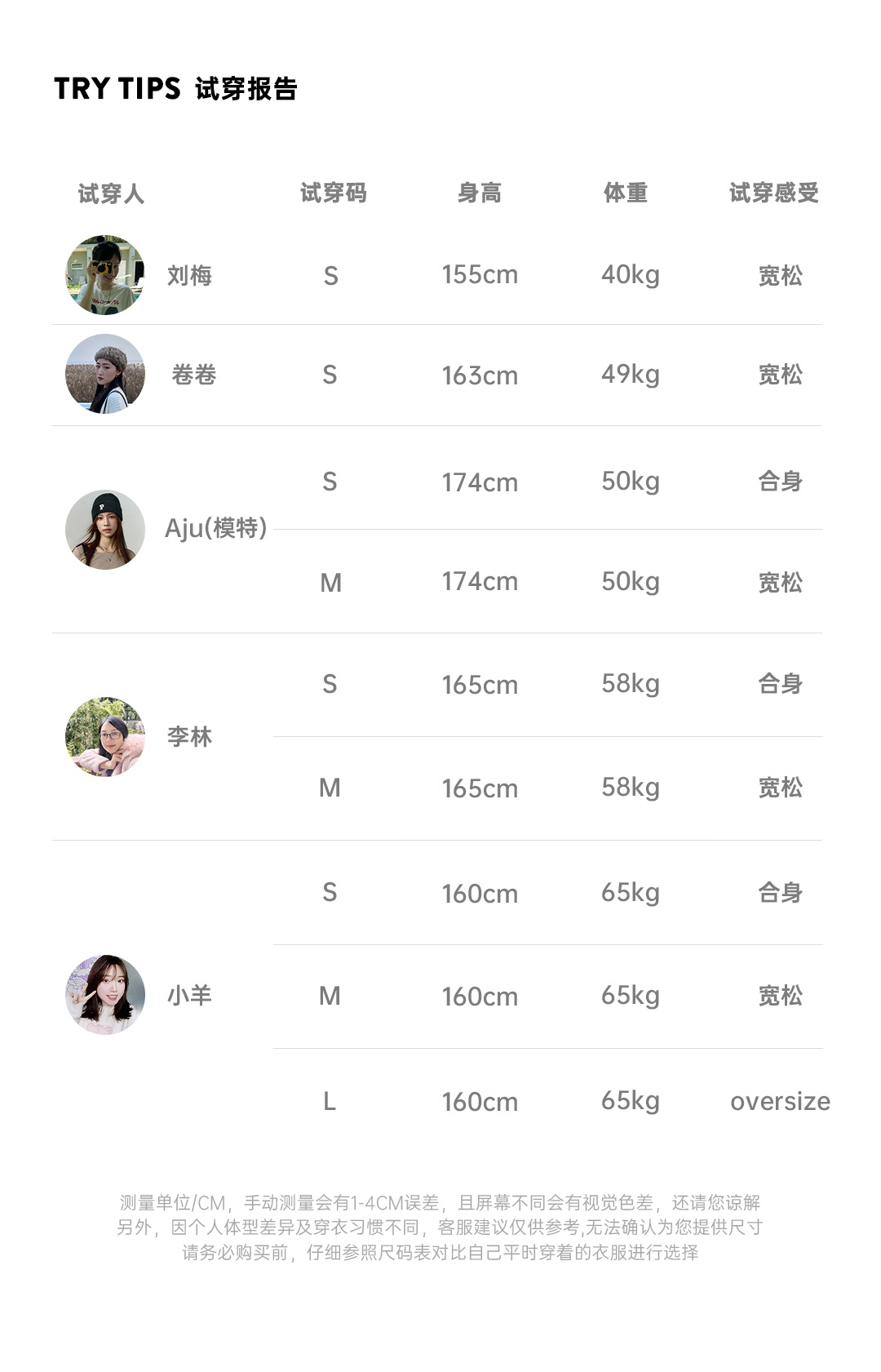Click the 49kg weight value
This screenshot has height=1372, width=881.
click(630, 375)
